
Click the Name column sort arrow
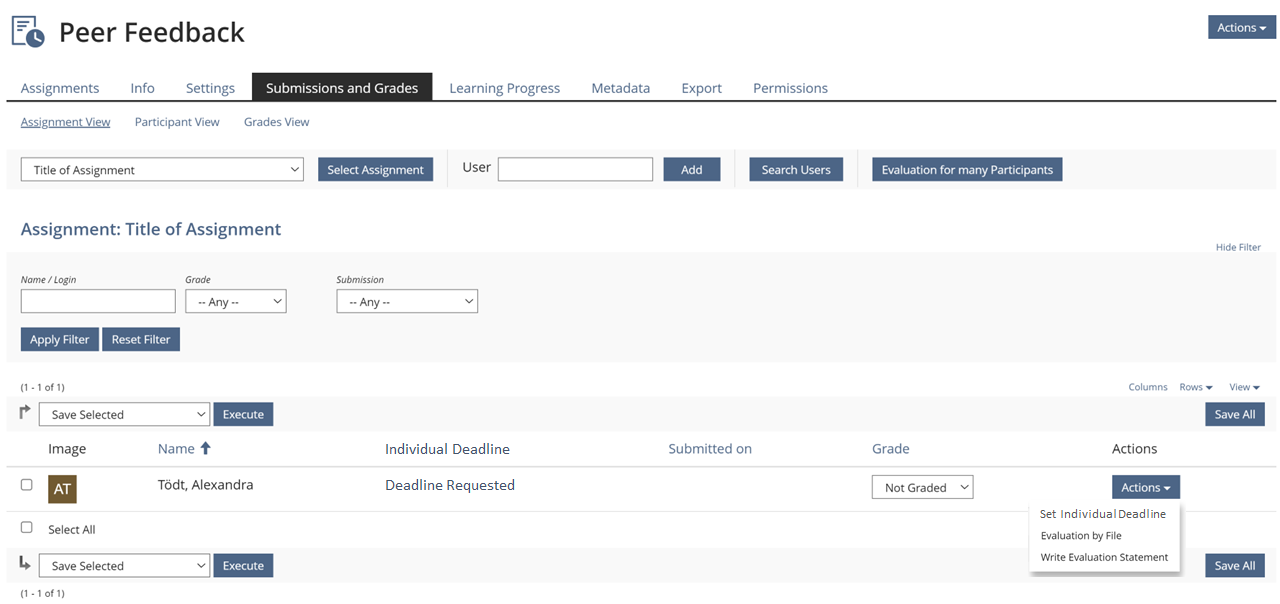pyautogui.click(x=206, y=449)
